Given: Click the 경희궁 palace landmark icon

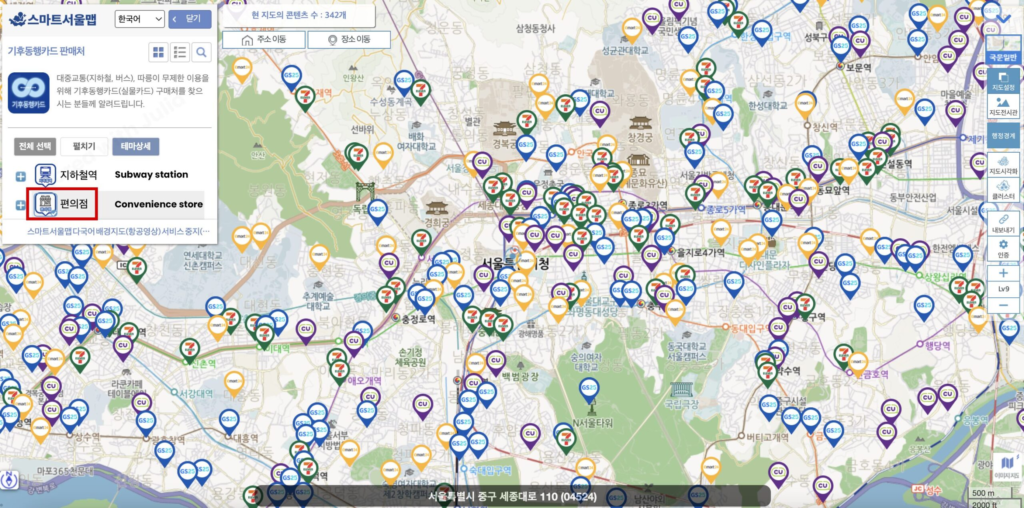Looking at the screenshot, I should pos(437,208).
